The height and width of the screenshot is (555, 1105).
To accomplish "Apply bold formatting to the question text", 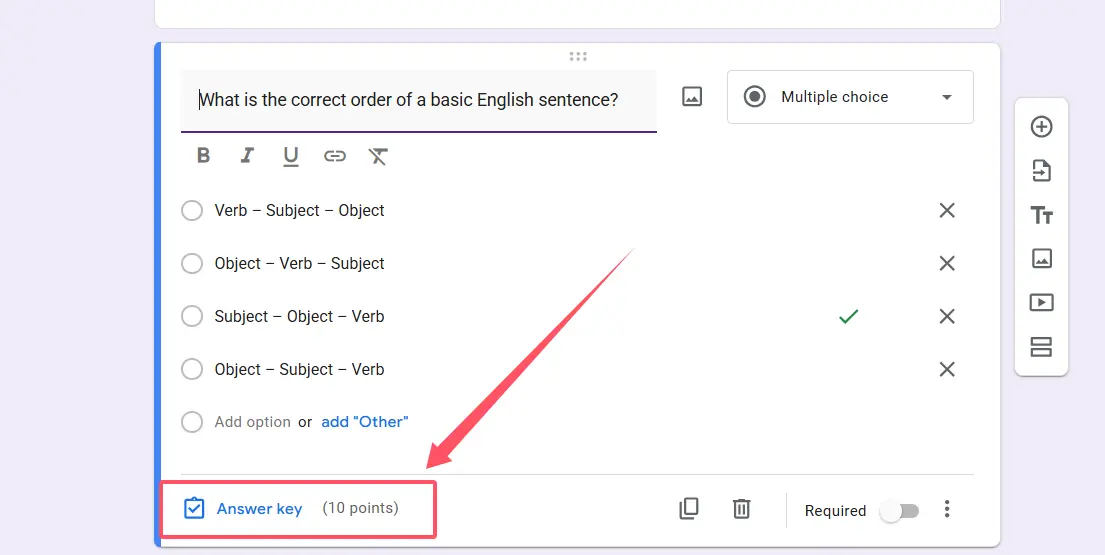I will [x=204, y=156].
